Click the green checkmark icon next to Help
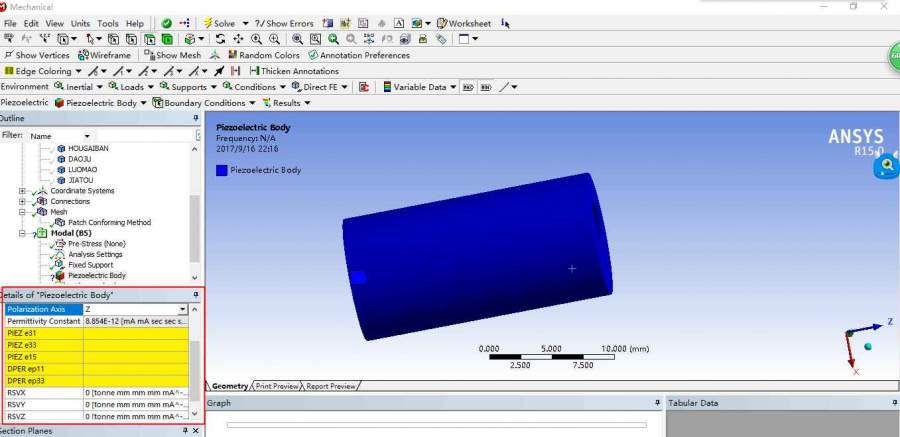 (x=166, y=24)
